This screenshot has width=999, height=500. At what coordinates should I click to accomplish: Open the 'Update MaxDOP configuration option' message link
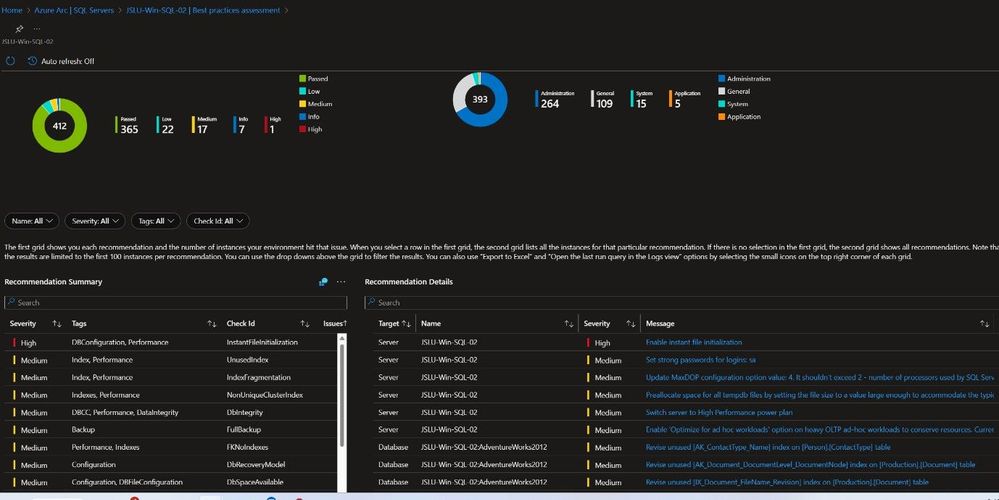(820, 377)
